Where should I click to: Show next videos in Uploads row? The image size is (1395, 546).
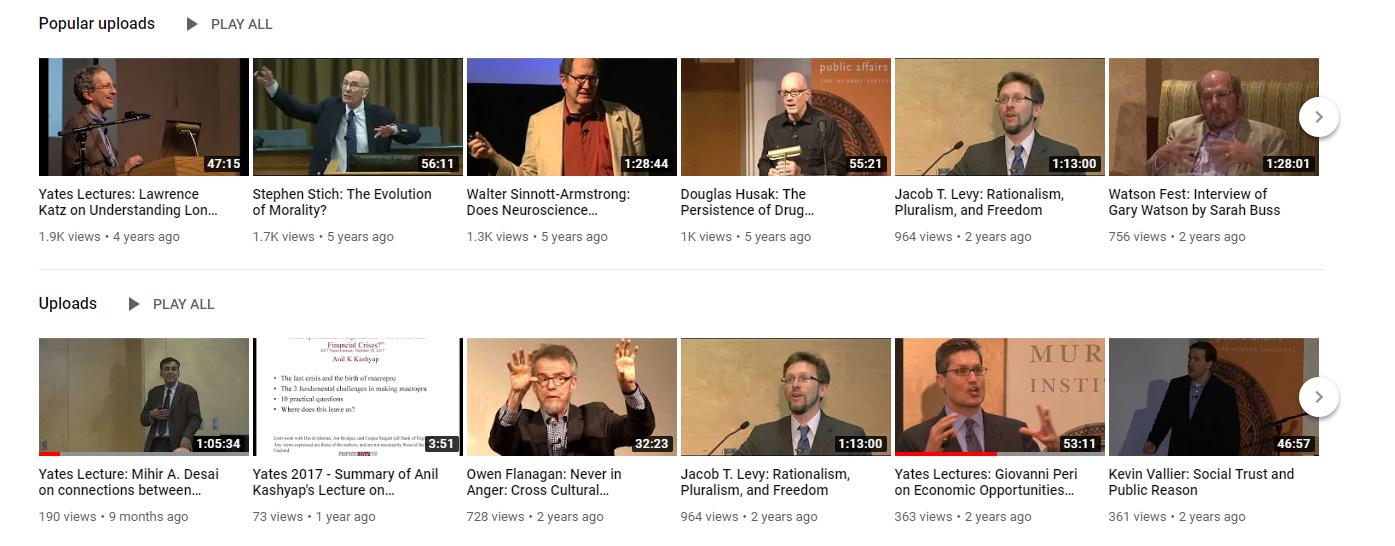(x=1319, y=397)
